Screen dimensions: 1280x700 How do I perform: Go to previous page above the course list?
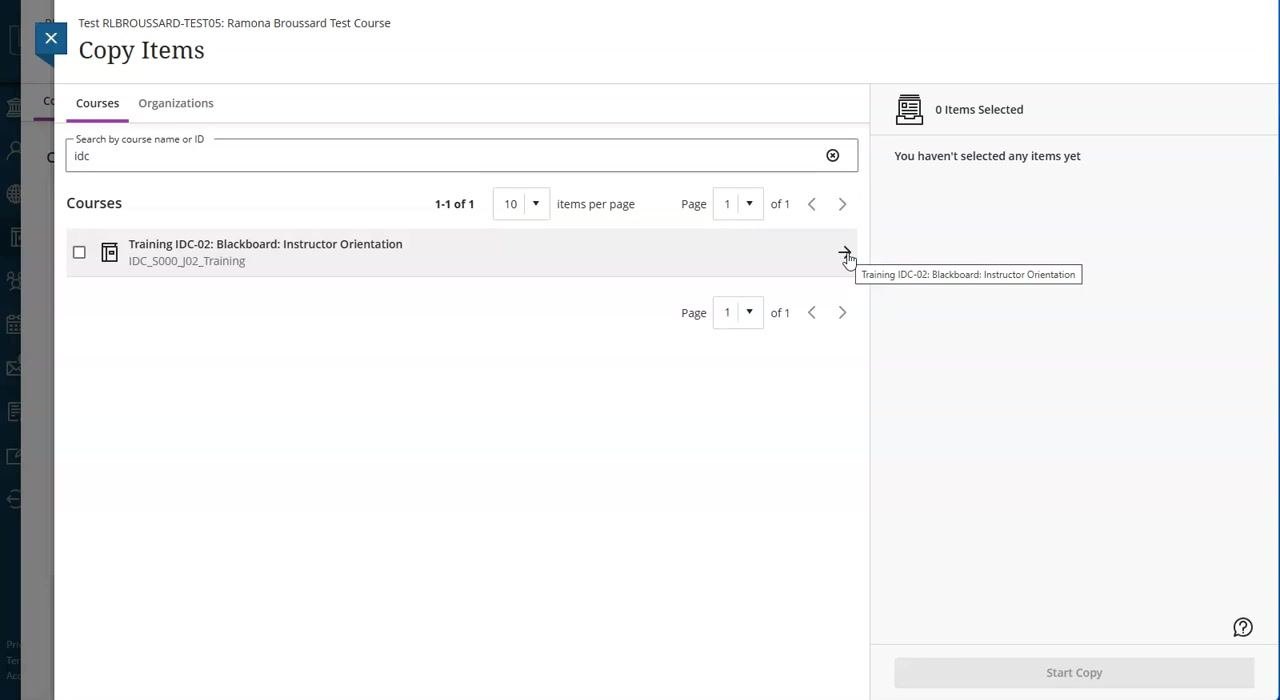tap(812, 204)
